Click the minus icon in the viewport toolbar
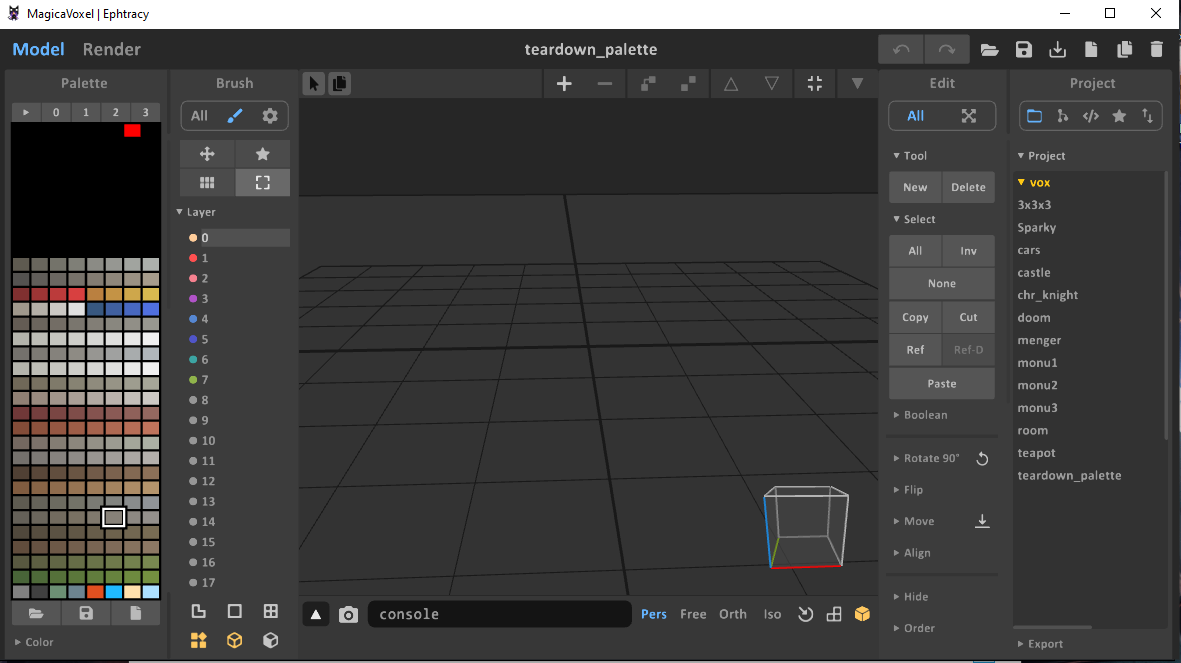Screen dimensions: 1181x663 (x=605, y=84)
